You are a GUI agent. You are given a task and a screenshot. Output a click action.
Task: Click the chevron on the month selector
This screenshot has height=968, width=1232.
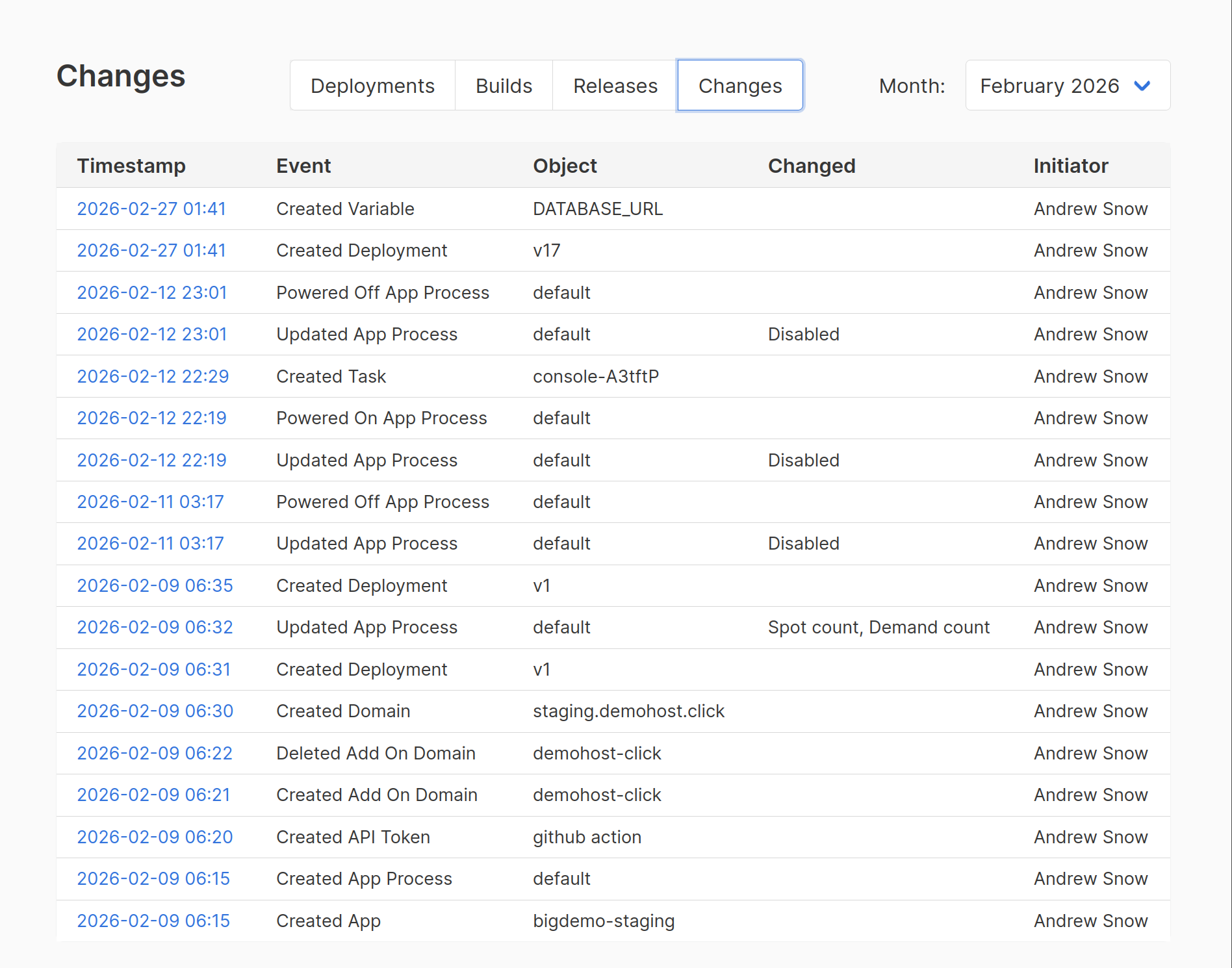tap(1144, 85)
